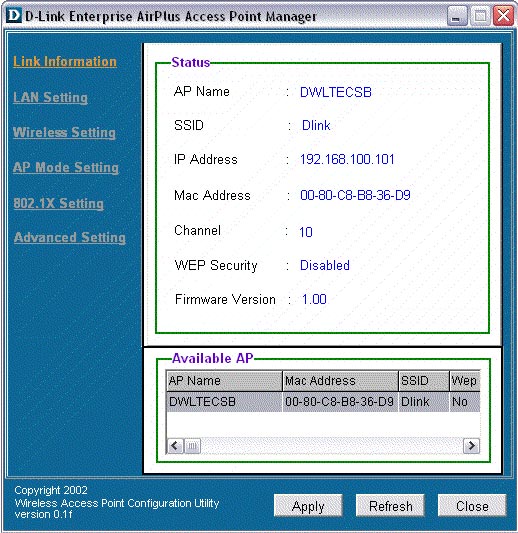
Task: Open the 802.1X Setting page
Action: pyautogui.click(x=58, y=203)
